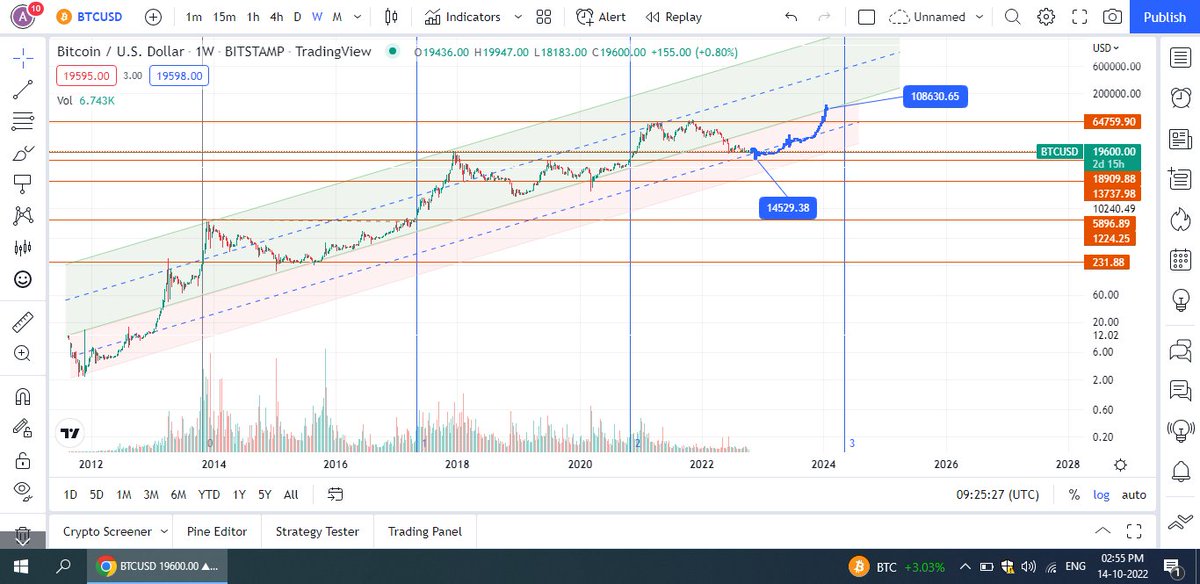The height and width of the screenshot is (584, 1200).
Task: Select the zoom-in magnifier tool
Action: [21, 353]
